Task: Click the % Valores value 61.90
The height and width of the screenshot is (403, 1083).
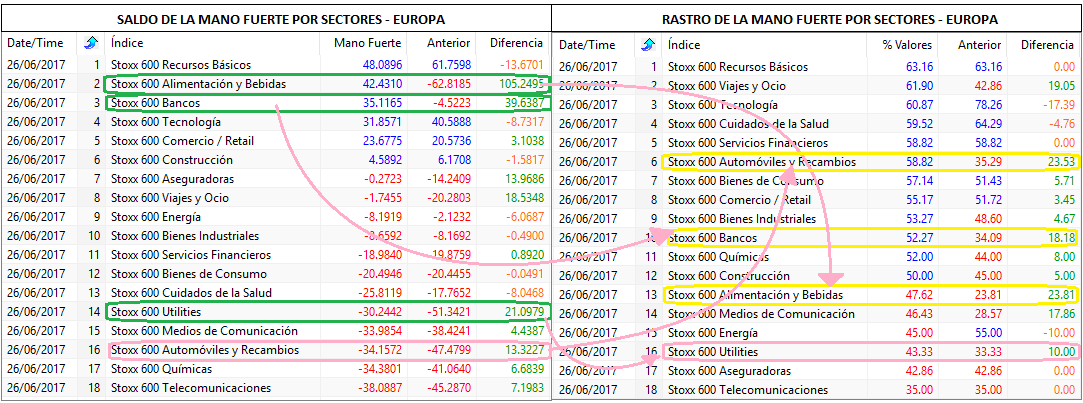Action: point(919,86)
